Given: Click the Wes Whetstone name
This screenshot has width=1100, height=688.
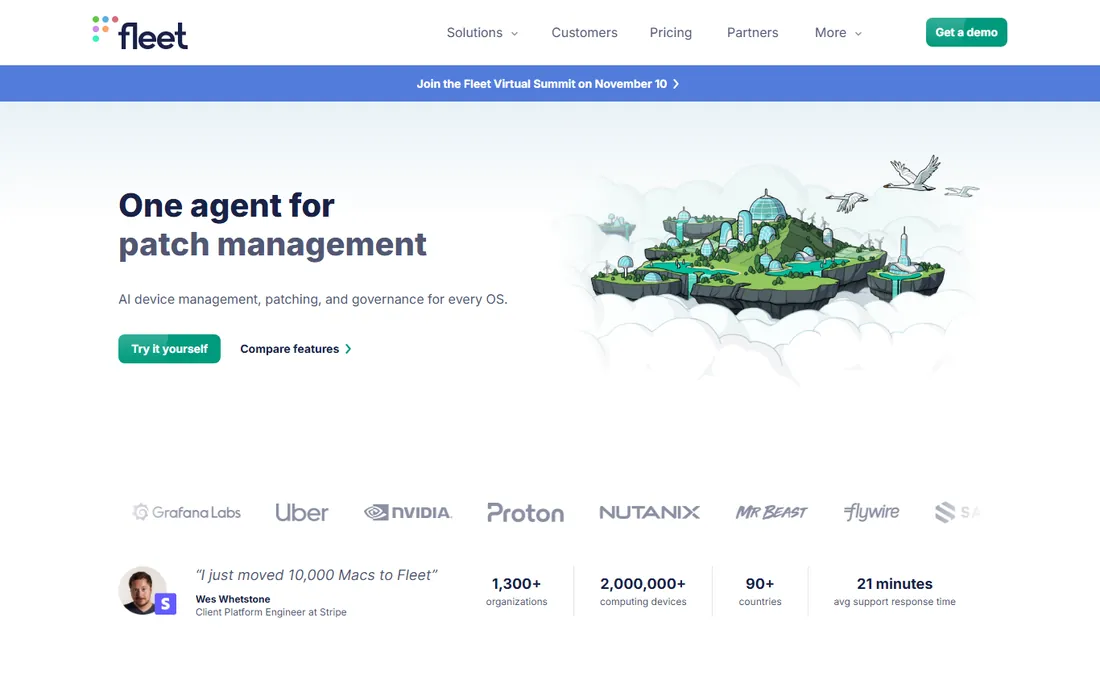Looking at the screenshot, I should pos(233,599).
